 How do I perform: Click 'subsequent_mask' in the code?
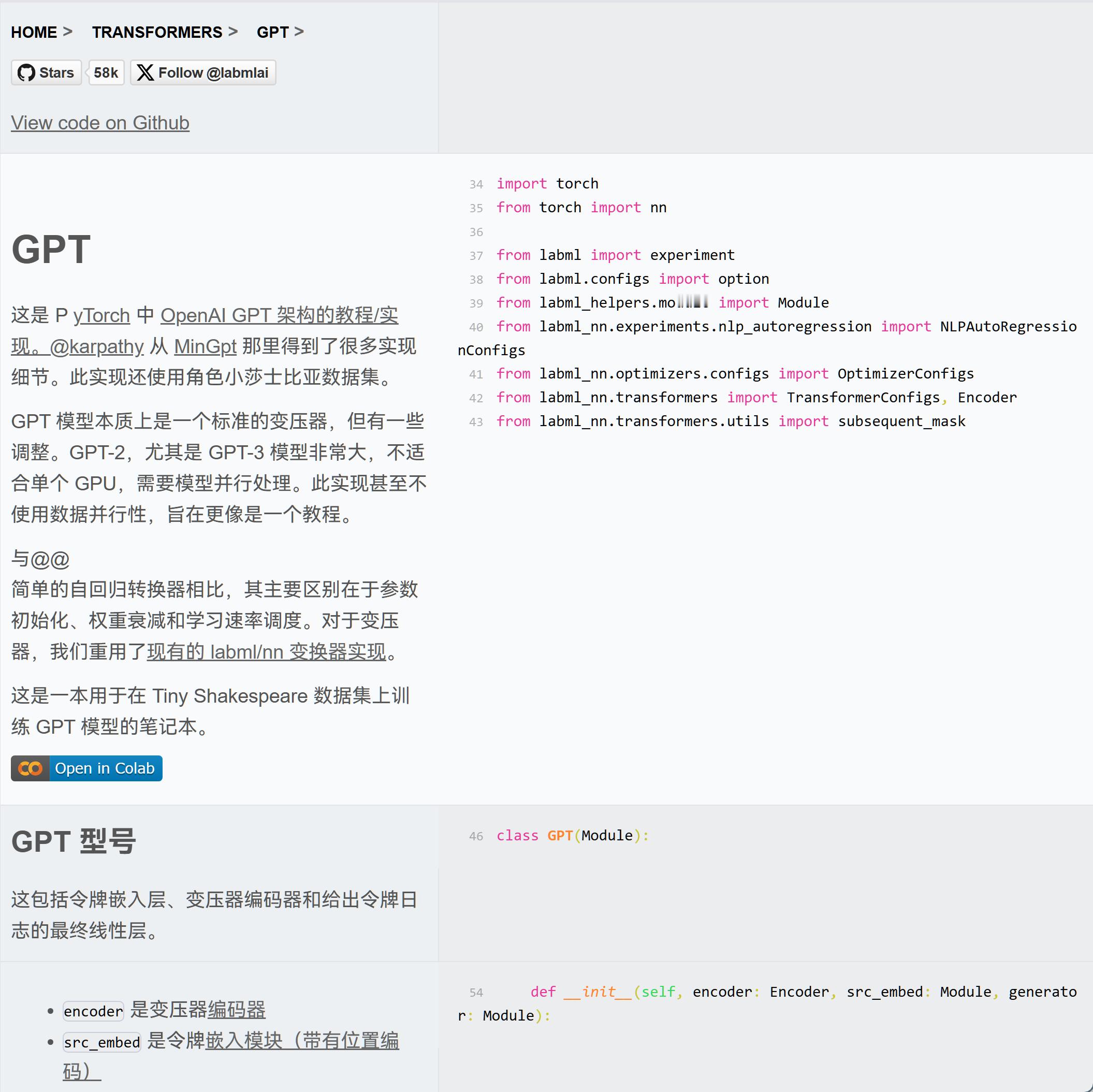[x=901, y=421]
